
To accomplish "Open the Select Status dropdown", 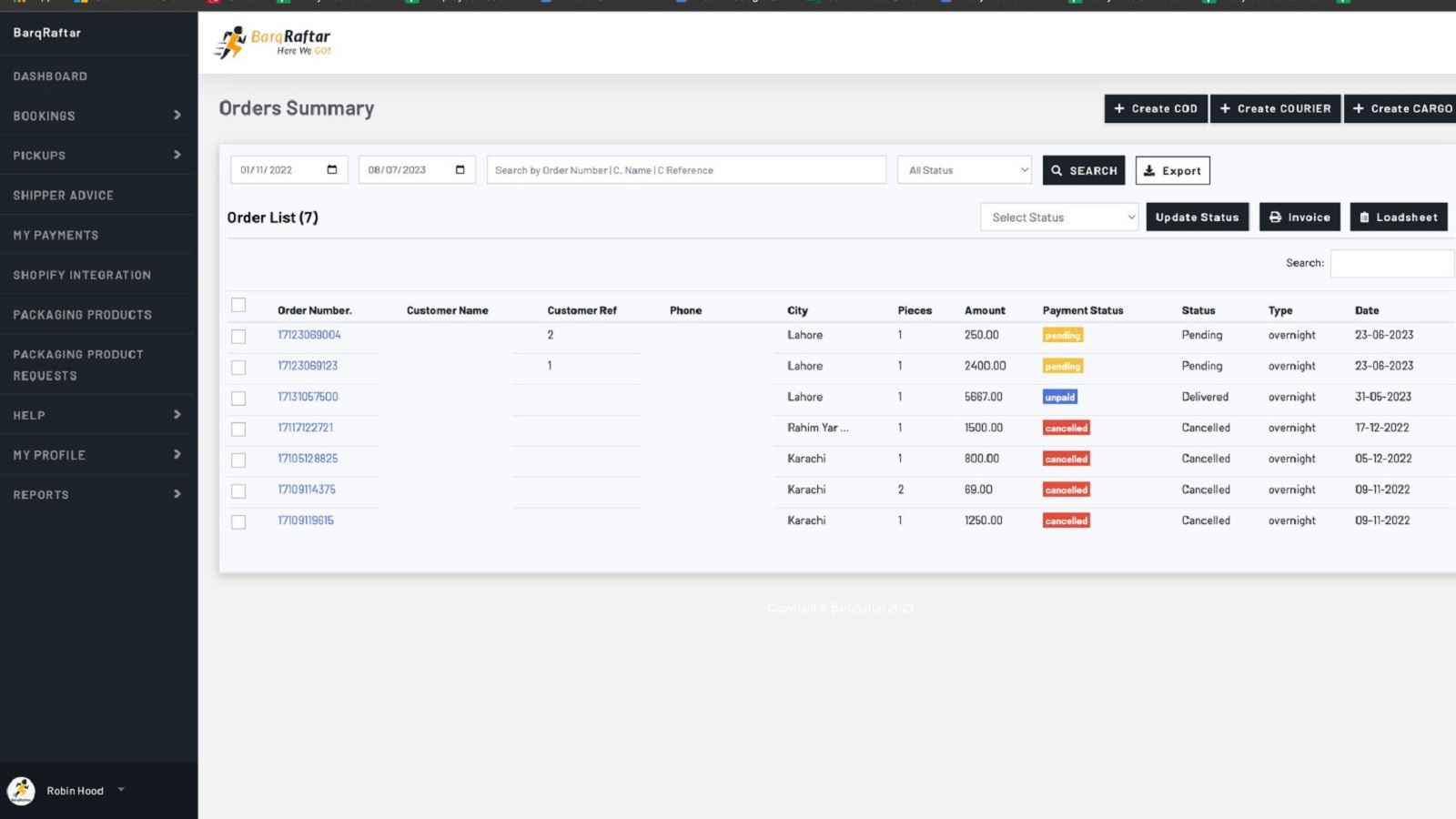I will tap(1059, 217).
